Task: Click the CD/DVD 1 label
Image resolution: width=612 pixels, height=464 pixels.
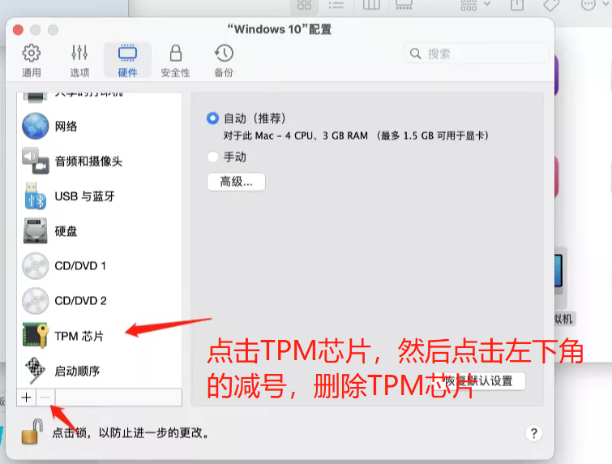Action: click(x=80, y=266)
